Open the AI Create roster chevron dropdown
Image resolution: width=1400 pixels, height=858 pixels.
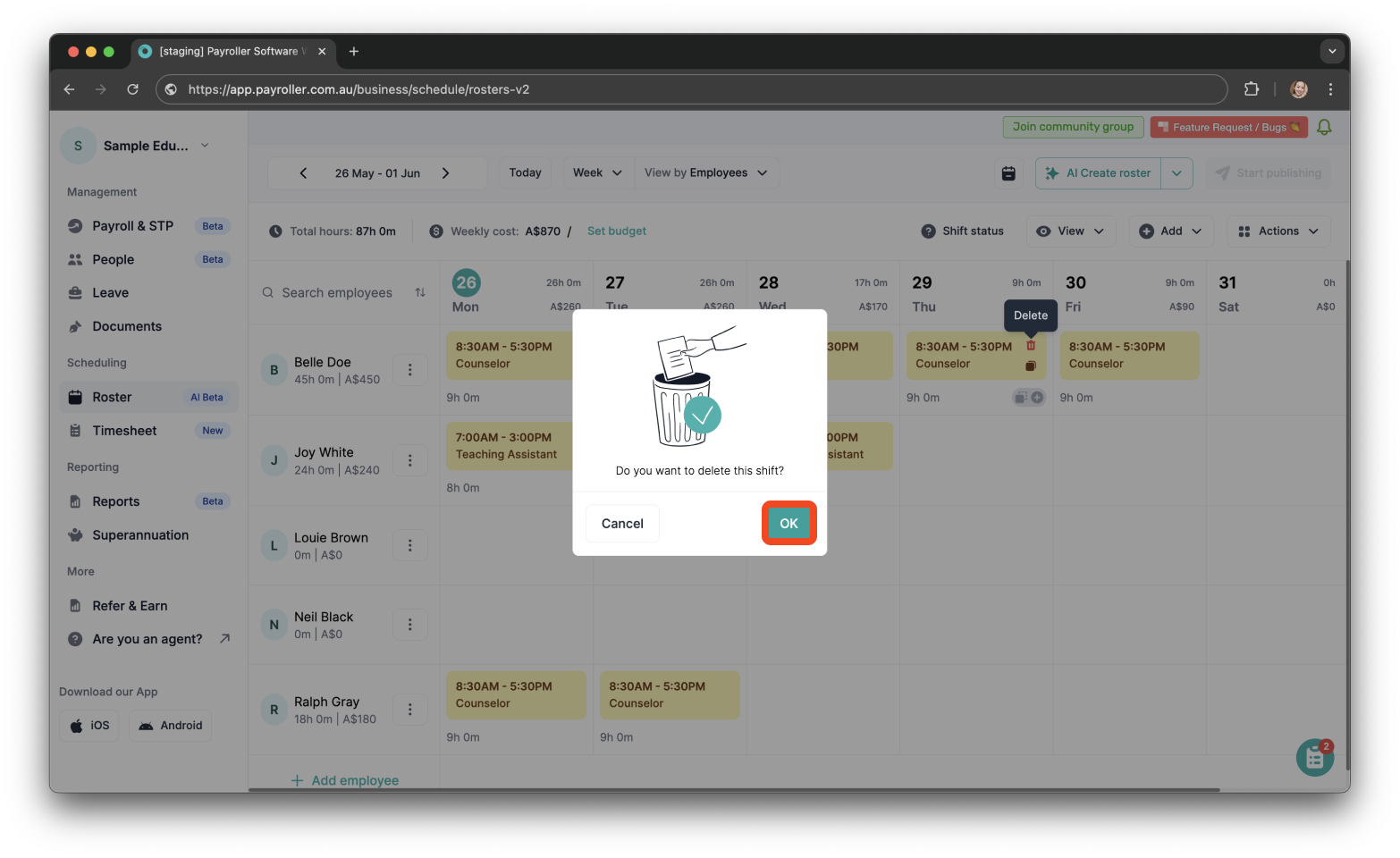click(x=1177, y=172)
